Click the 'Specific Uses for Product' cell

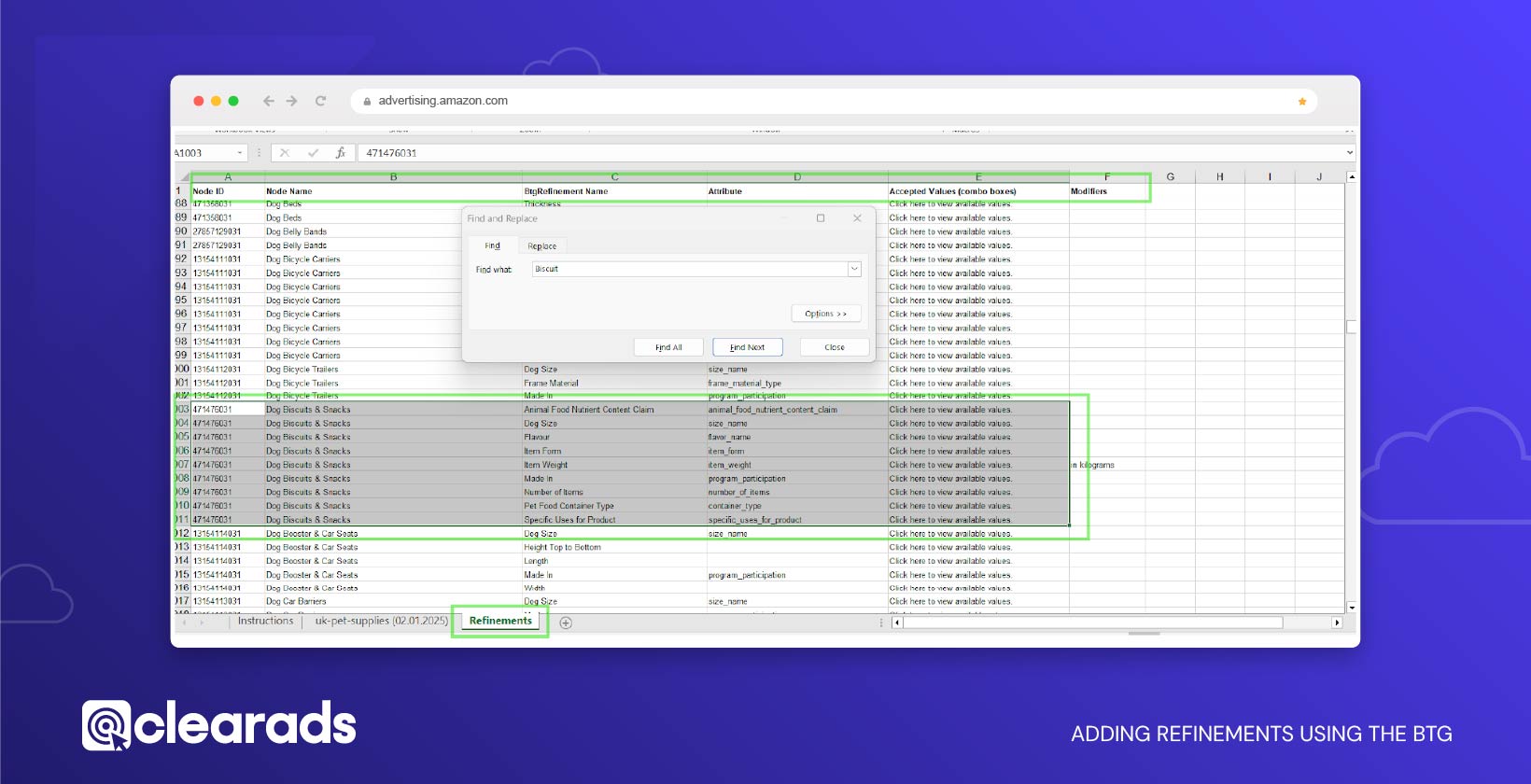point(614,520)
